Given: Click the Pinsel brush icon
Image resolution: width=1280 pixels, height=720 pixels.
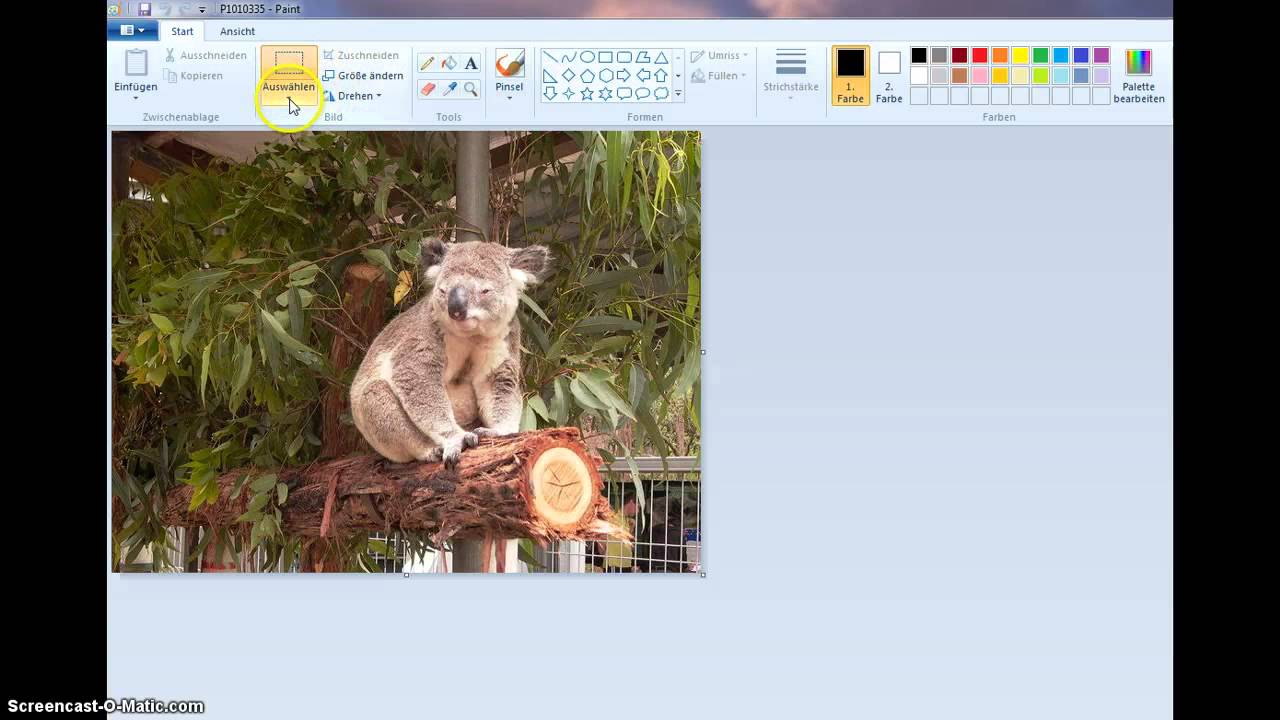Looking at the screenshot, I should 509,63.
